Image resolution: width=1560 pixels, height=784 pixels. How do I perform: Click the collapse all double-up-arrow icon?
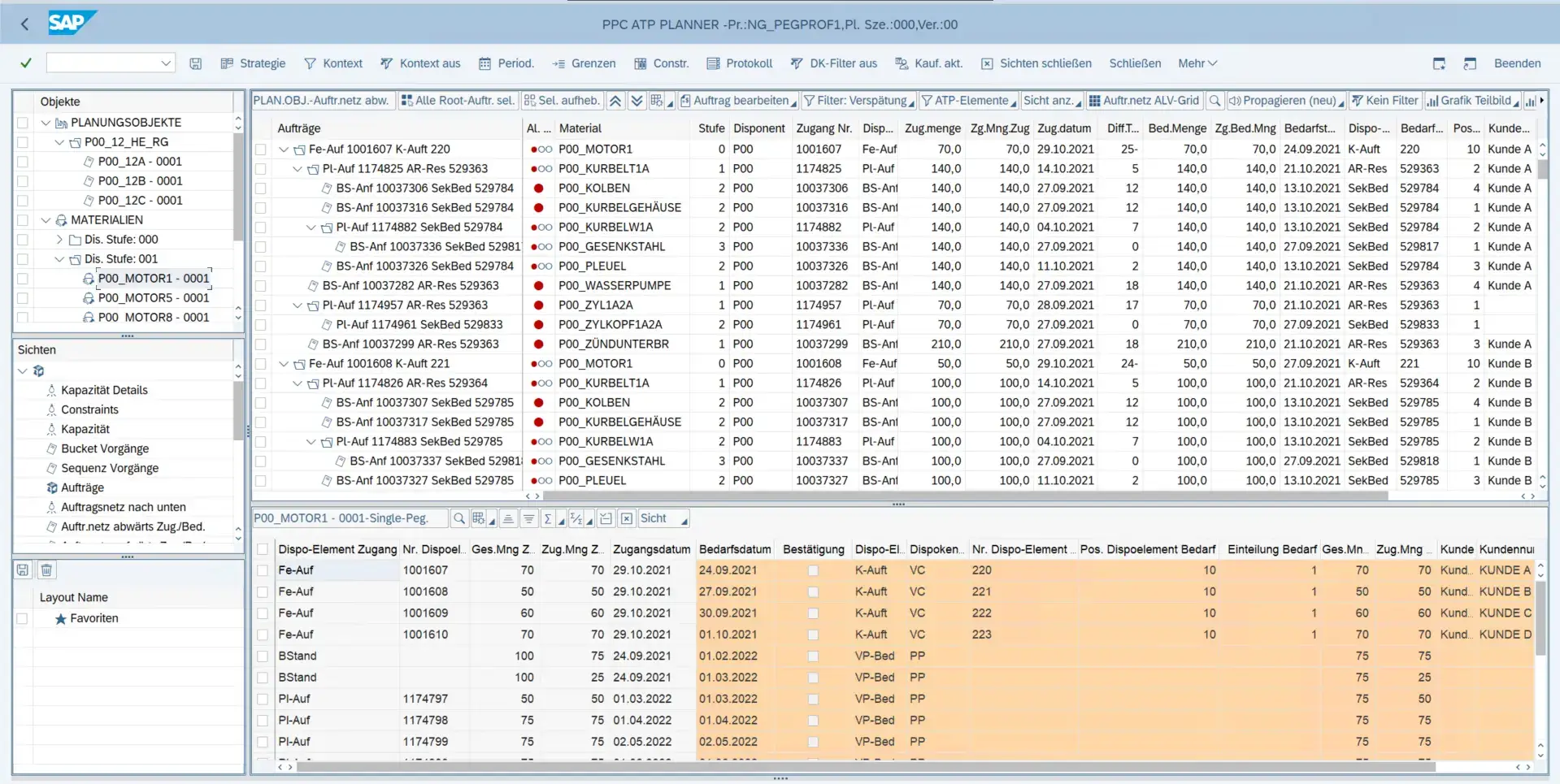(x=615, y=101)
